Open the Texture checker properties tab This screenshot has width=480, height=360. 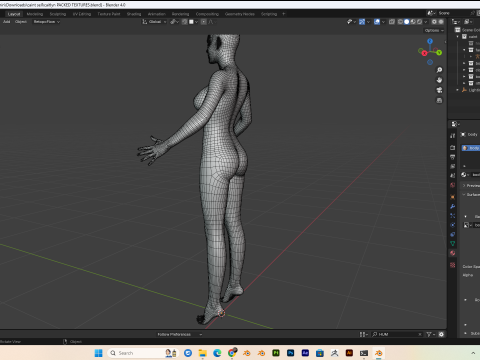coord(453,265)
